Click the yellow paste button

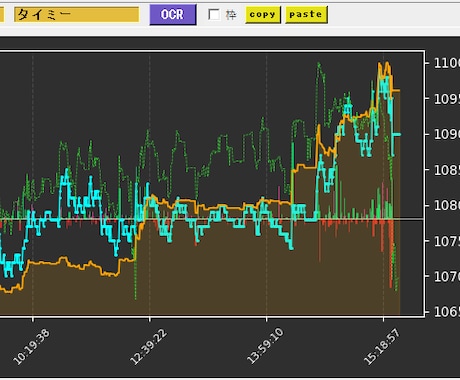(306, 15)
